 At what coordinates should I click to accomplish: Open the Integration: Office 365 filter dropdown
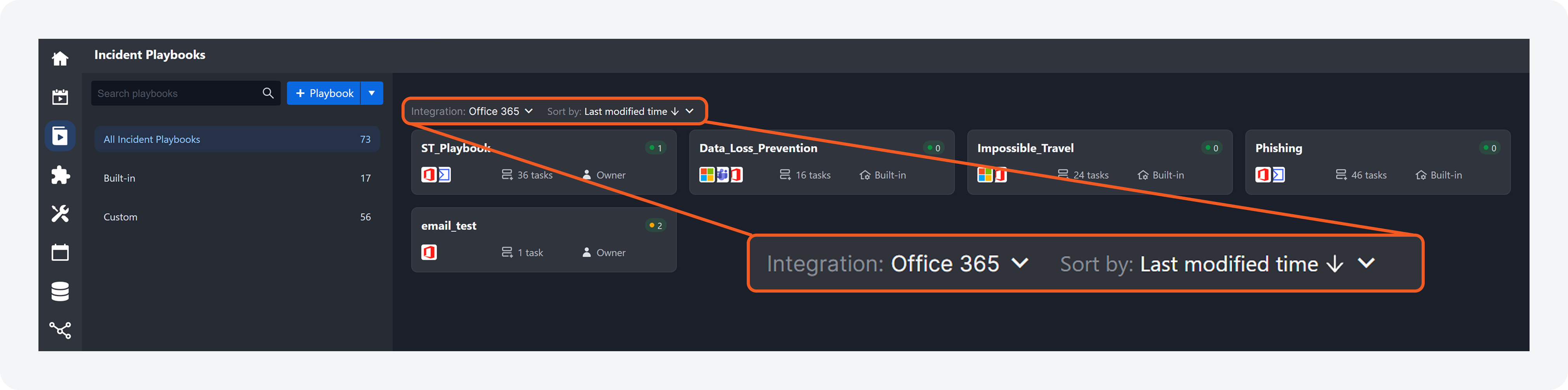pyautogui.click(x=472, y=111)
